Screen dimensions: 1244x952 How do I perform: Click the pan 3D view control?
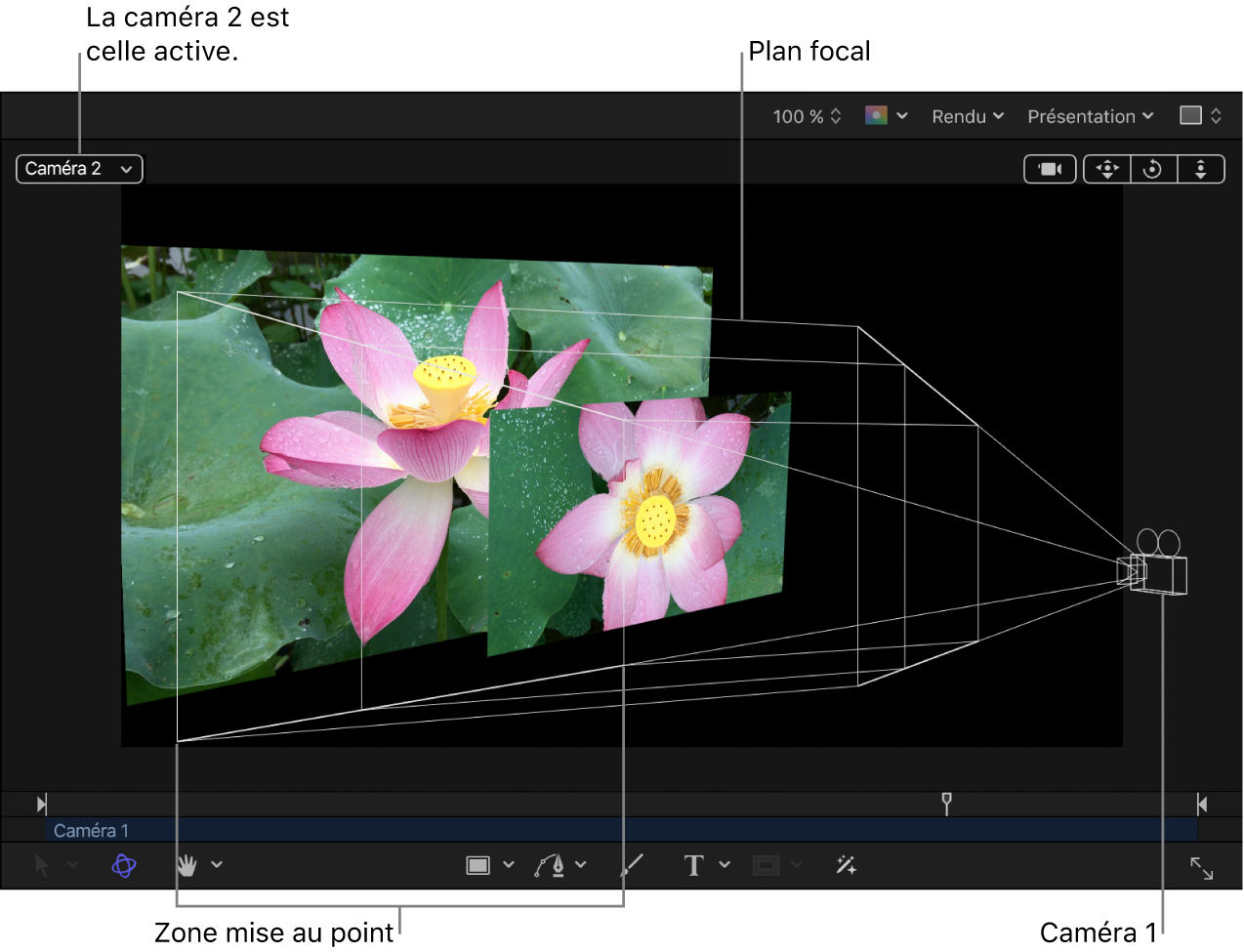click(x=1107, y=169)
